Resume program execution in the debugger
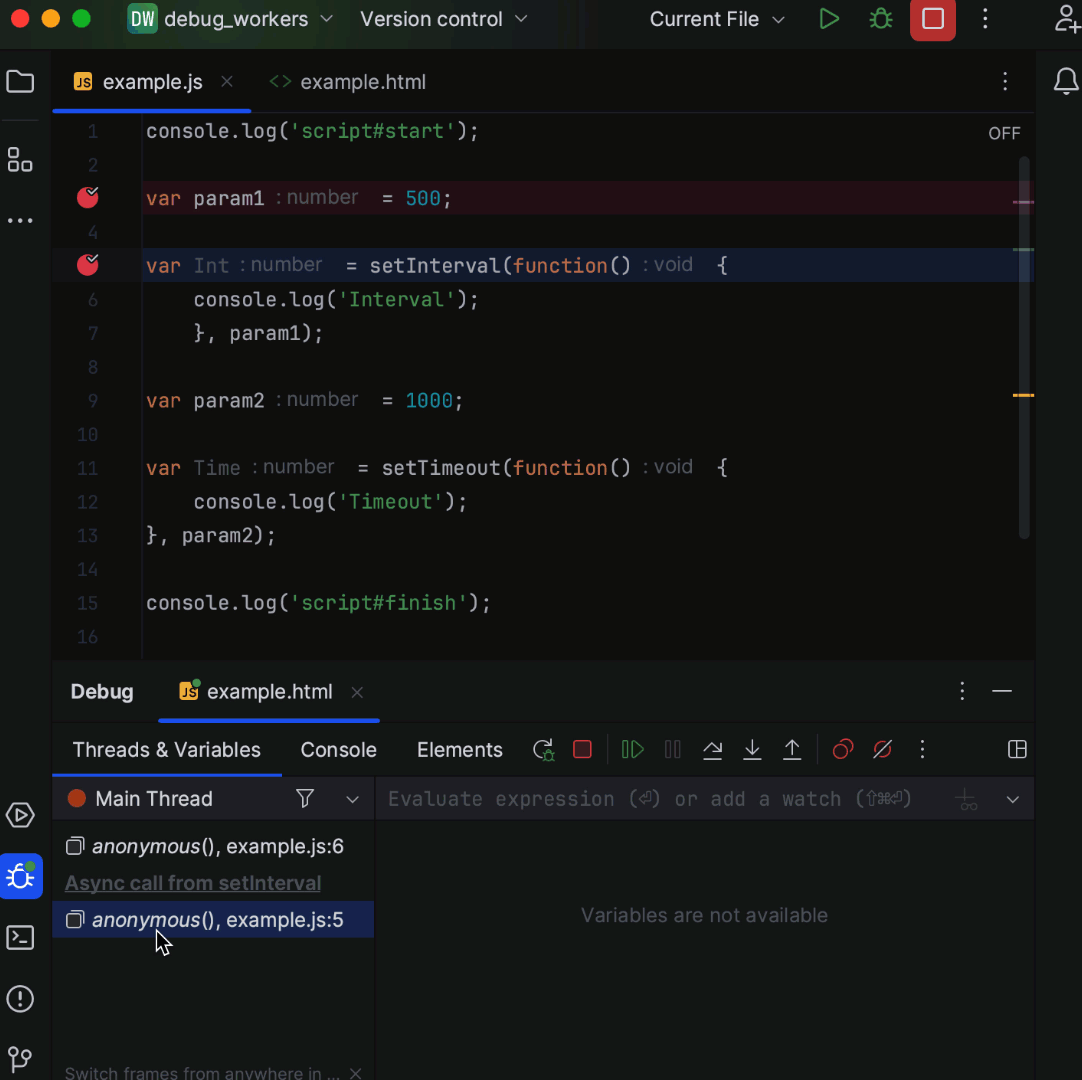Viewport: 1082px width, 1080px height. [x=632, y=749]
